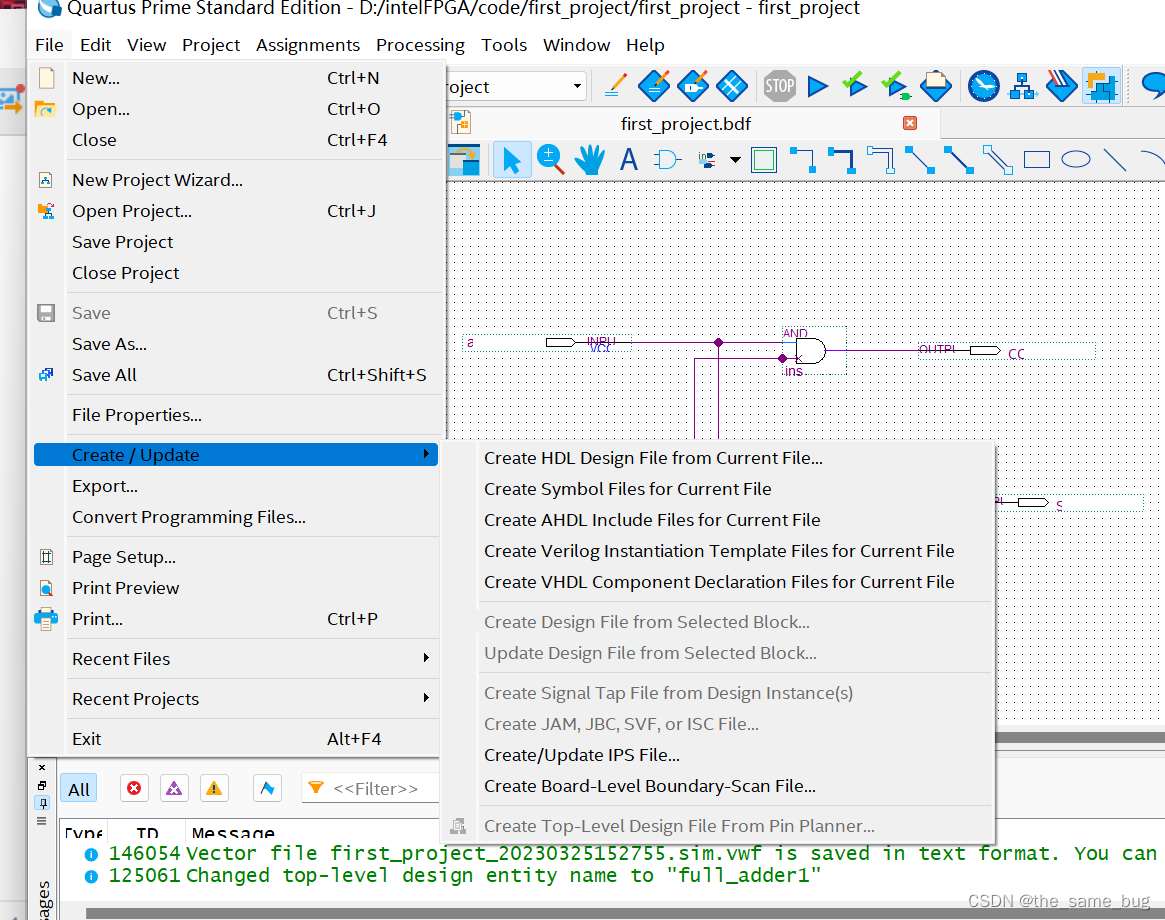Start Compilation with the blue play icon

(x=817, y=86)
